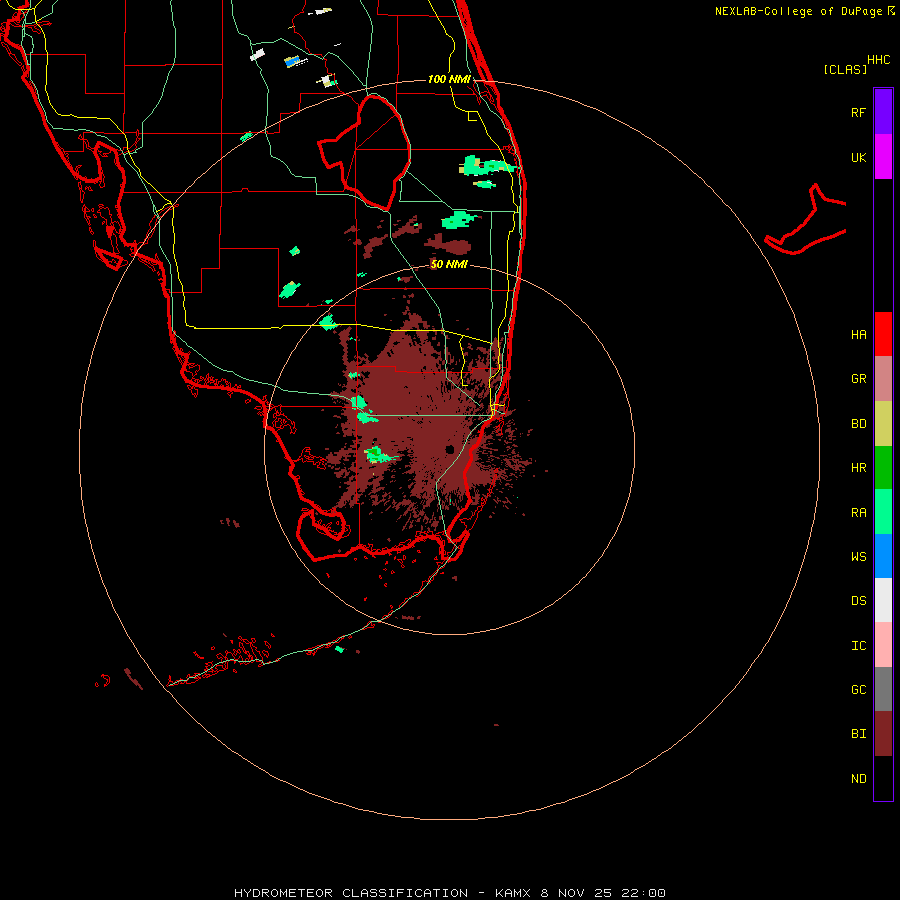The height and width of the screenshot is (900, 900).
Task: Click the ND black legend swatch
Action: 883,778
